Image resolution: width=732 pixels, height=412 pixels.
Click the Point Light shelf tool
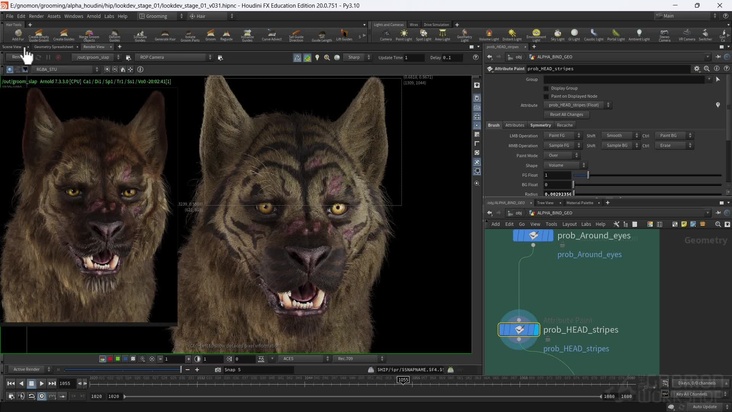[x=404, y=35]
